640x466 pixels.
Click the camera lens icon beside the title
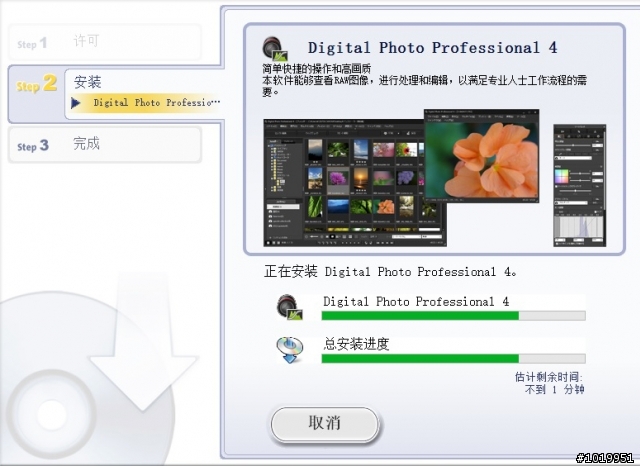(275, 49)
